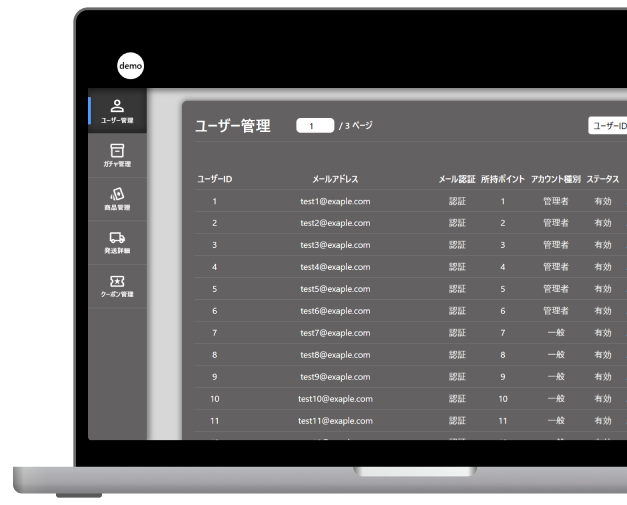The width and height of the screenshot is (627, 505).
Task: Click the メール認証 column header
Action: (457, 179)
